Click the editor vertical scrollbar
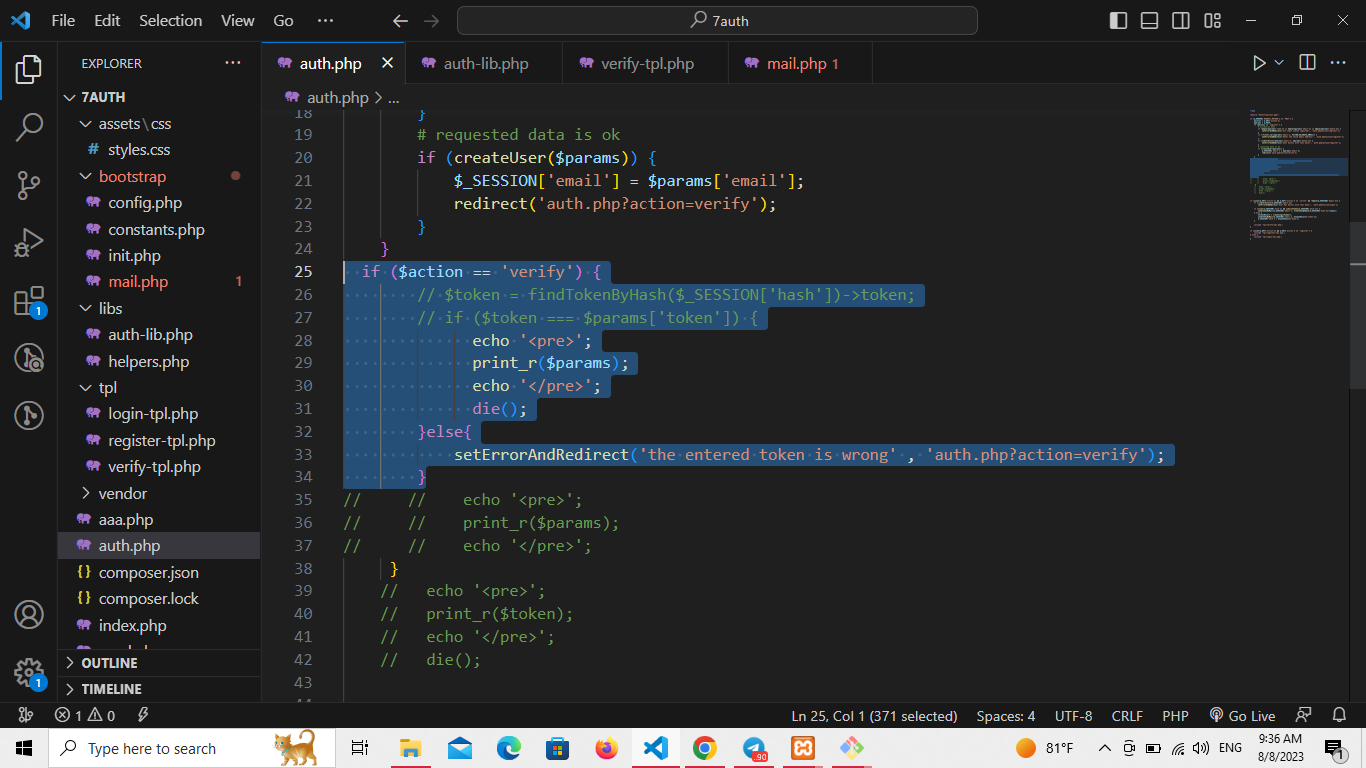Image resolution: width=1366 pixels, height=768 pixels. pos(1357,305)
